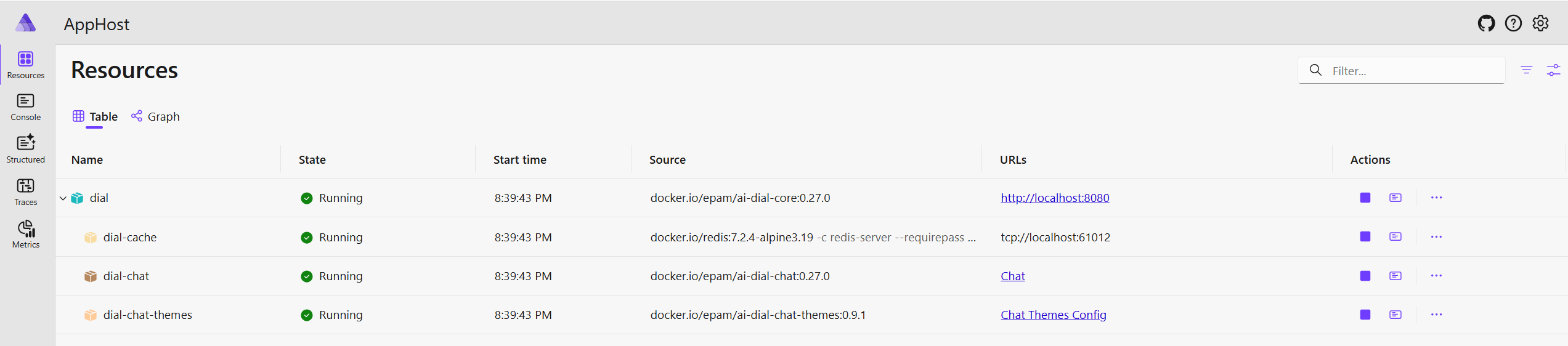Go to the Traces sidebar page
This screenshot has width=1568, height=346.
pos(25,192)
